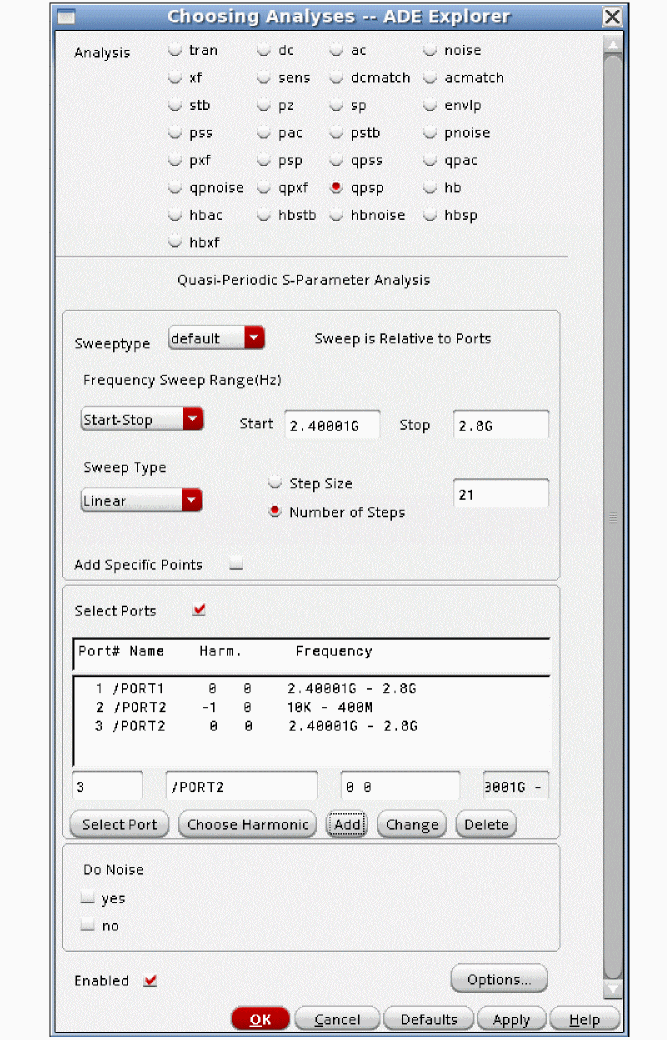The image size is (667, 1040).
Task: Uncheck the Select Ports checkbox
Action: click(x=199, y=610)
